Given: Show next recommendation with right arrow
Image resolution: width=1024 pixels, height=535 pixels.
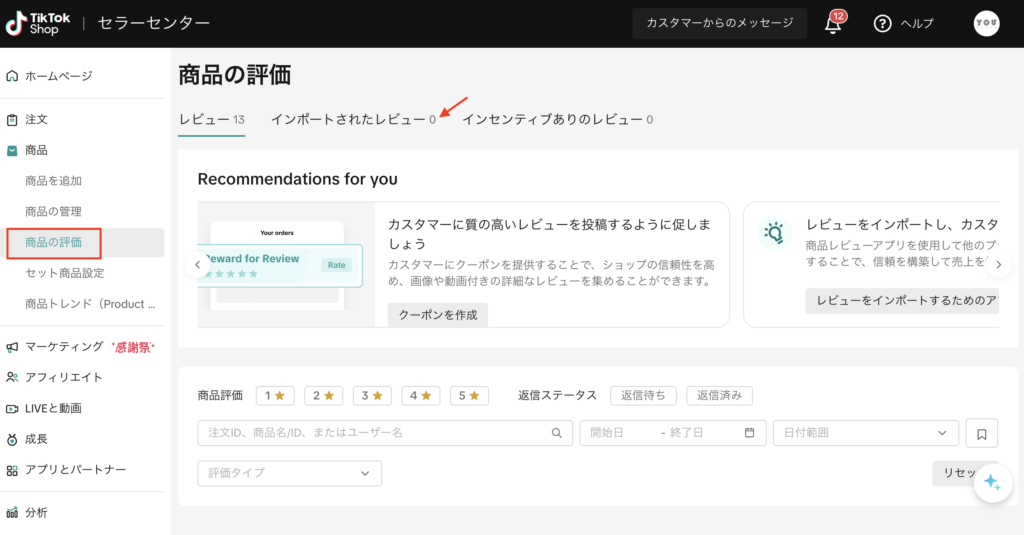Looking at the screenshot, I should click(996, 265).
